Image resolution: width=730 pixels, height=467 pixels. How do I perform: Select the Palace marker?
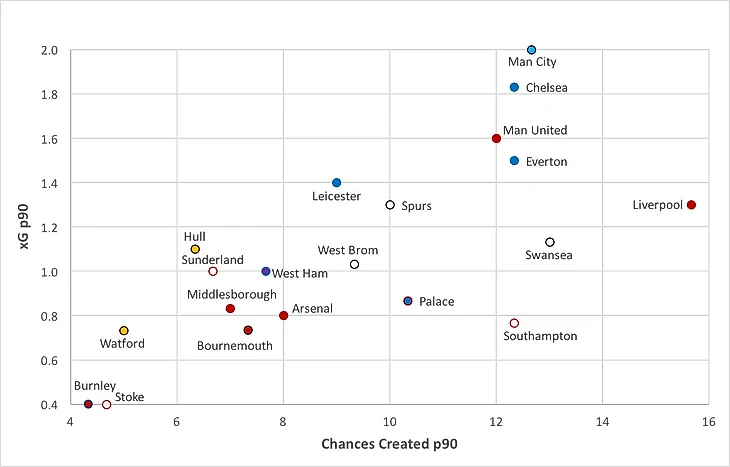click(x=408, y=301)
